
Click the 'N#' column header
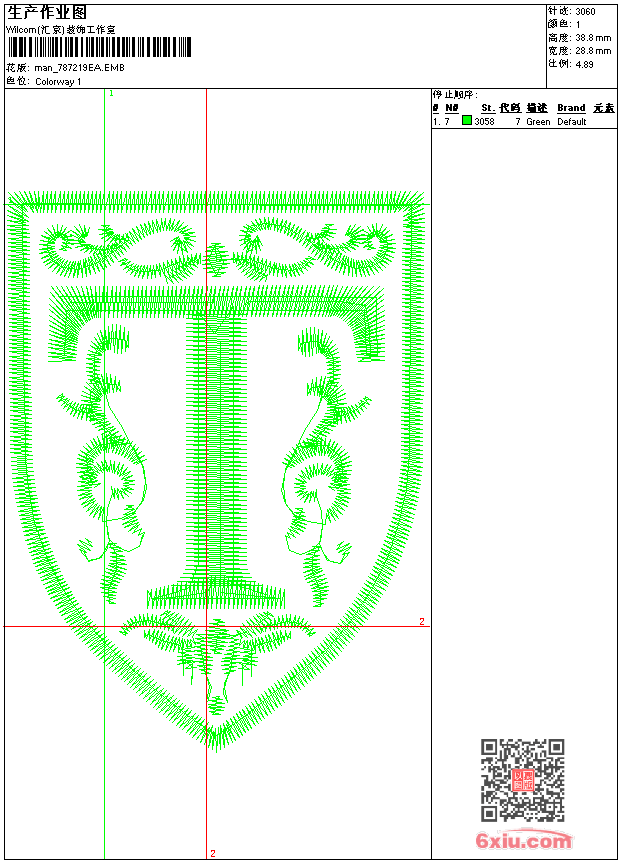[x=452, y=108]
